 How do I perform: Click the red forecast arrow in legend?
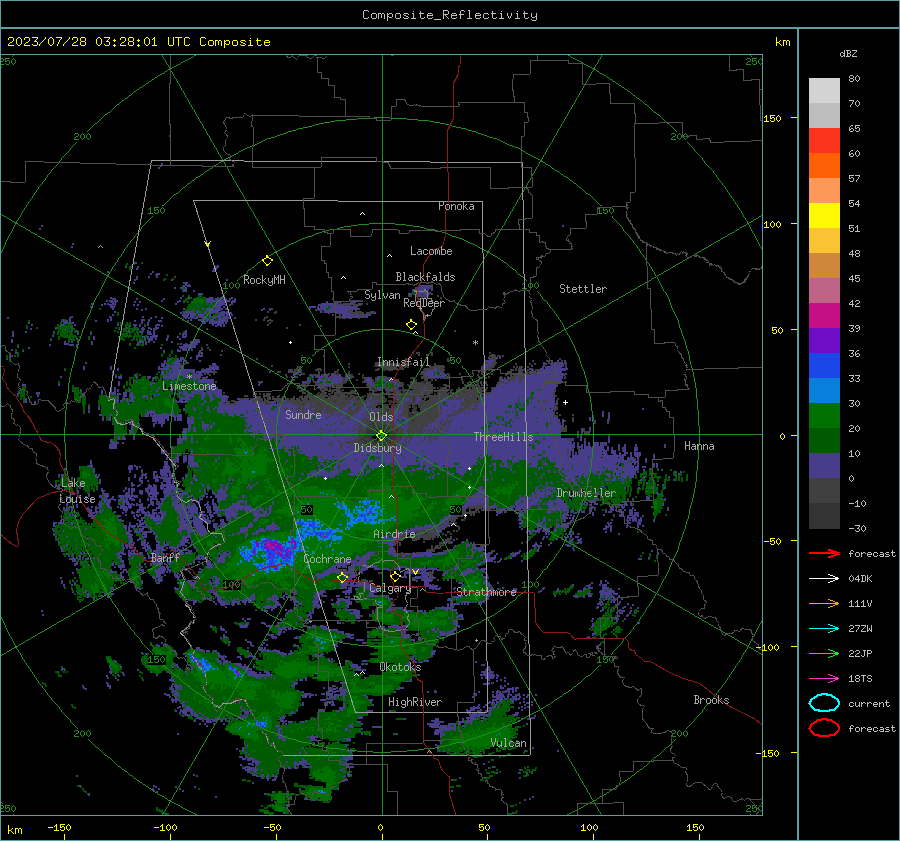point(824,553)
